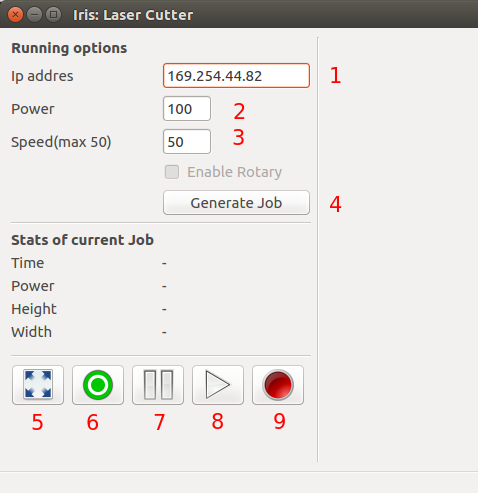Click the Enable Rotary label text
Image resolution: width=478 pixels, height=493 pixels.
click(234, 172)
